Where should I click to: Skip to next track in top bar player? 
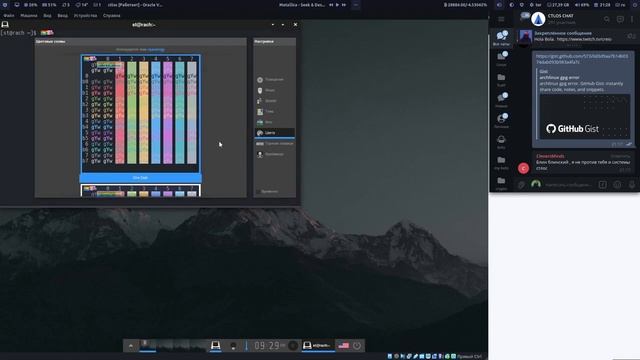click(x=344, y=5)
